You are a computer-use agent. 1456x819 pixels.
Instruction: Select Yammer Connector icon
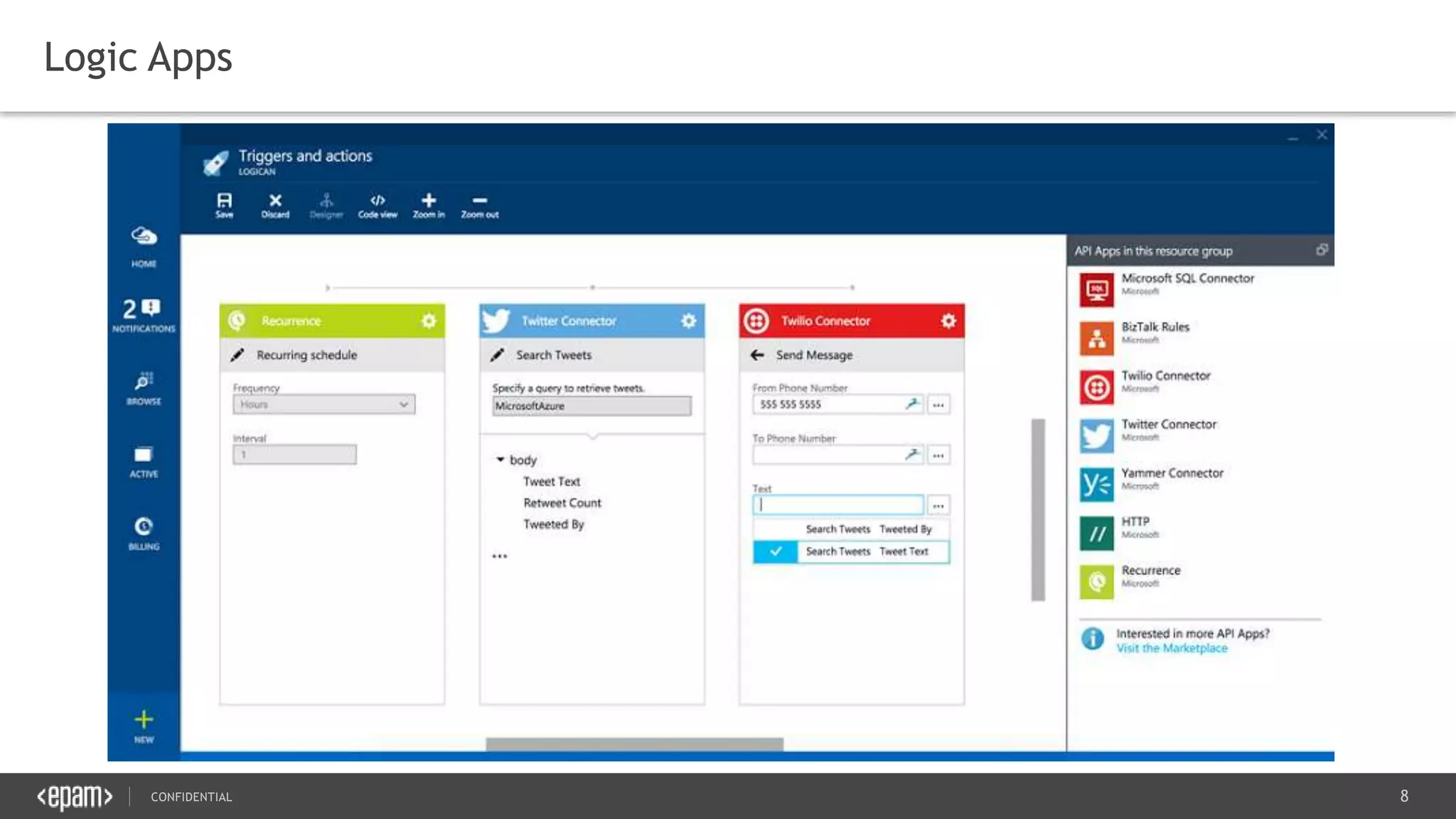point(1096,484)
